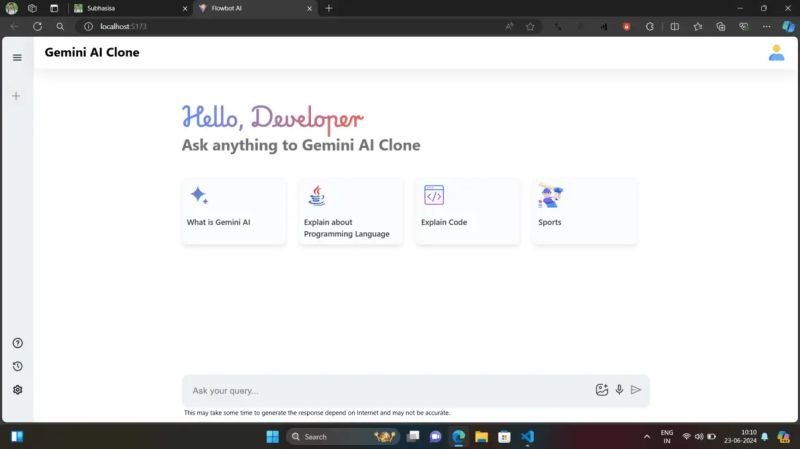Image resolution: width=800 pixels, height=449 pixels.
Task: Open the Collections icon in the browser toolbar
Action: coord(720,27)
